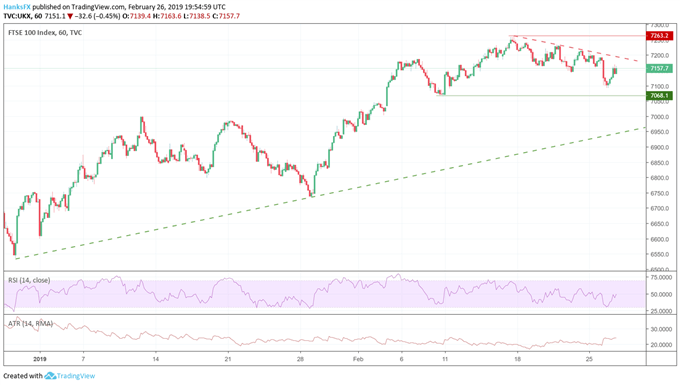680x385 pixels.
Task: Select the 25 date axis label
Action: coord(589,359)
